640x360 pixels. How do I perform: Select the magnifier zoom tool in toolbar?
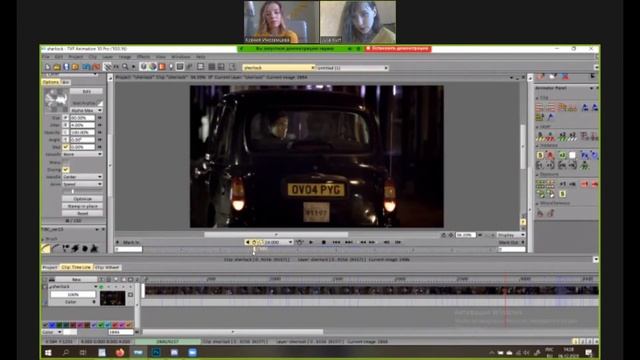pos(125,67)
